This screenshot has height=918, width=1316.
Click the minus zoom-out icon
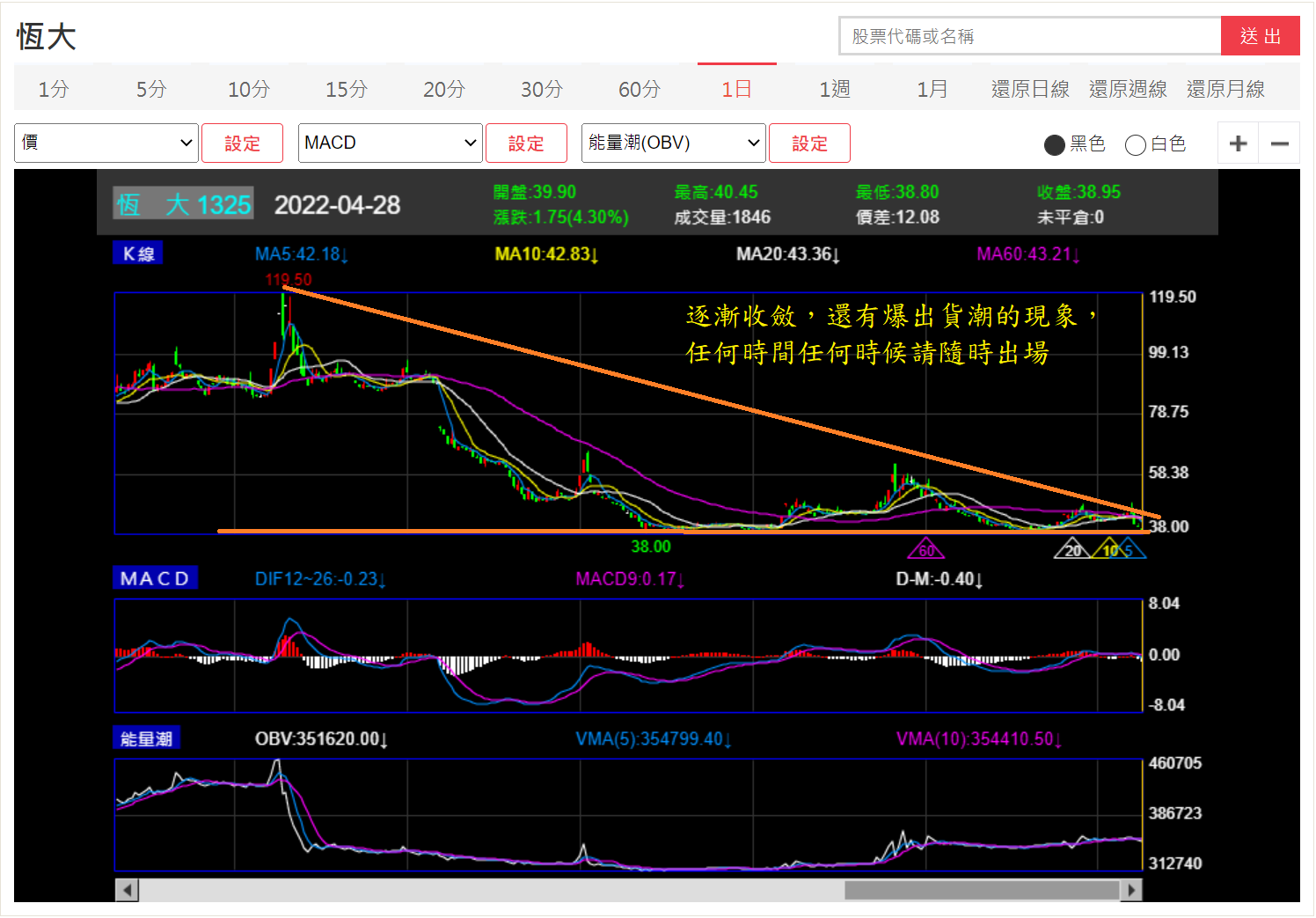tap(1280, 143)
